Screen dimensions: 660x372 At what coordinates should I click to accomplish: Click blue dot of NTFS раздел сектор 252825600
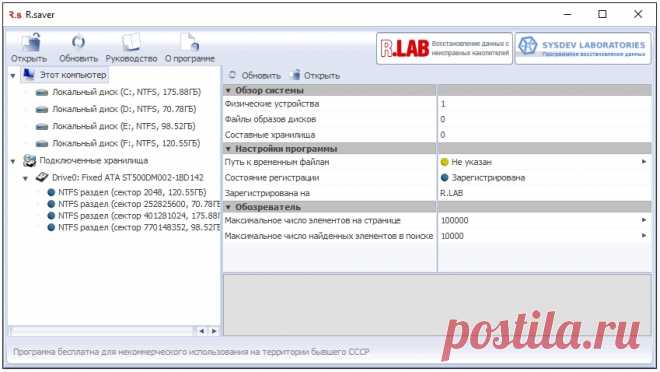[51, 204]
